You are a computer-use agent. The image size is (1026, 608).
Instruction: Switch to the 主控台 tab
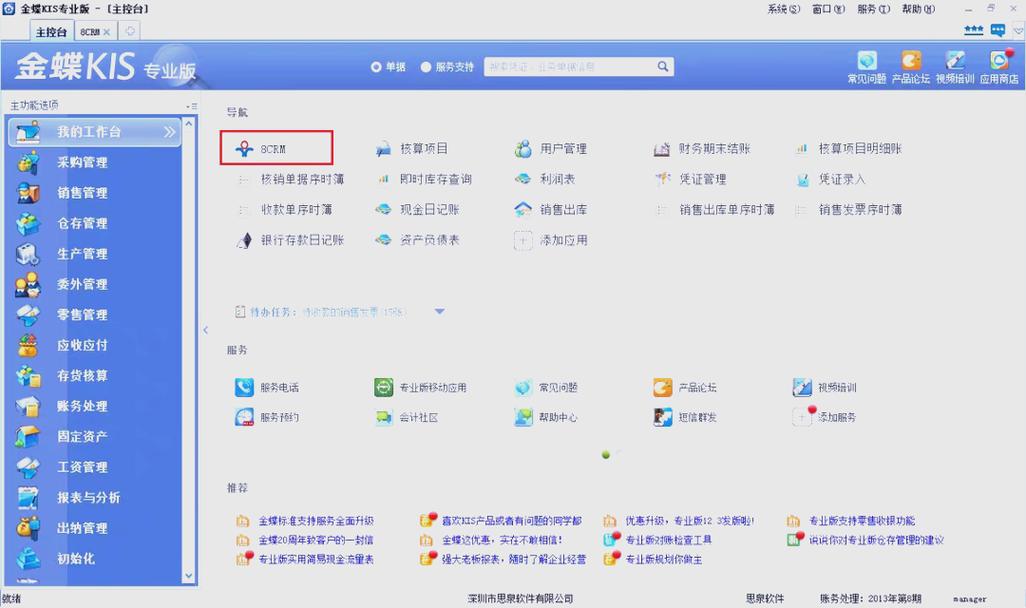51,31
